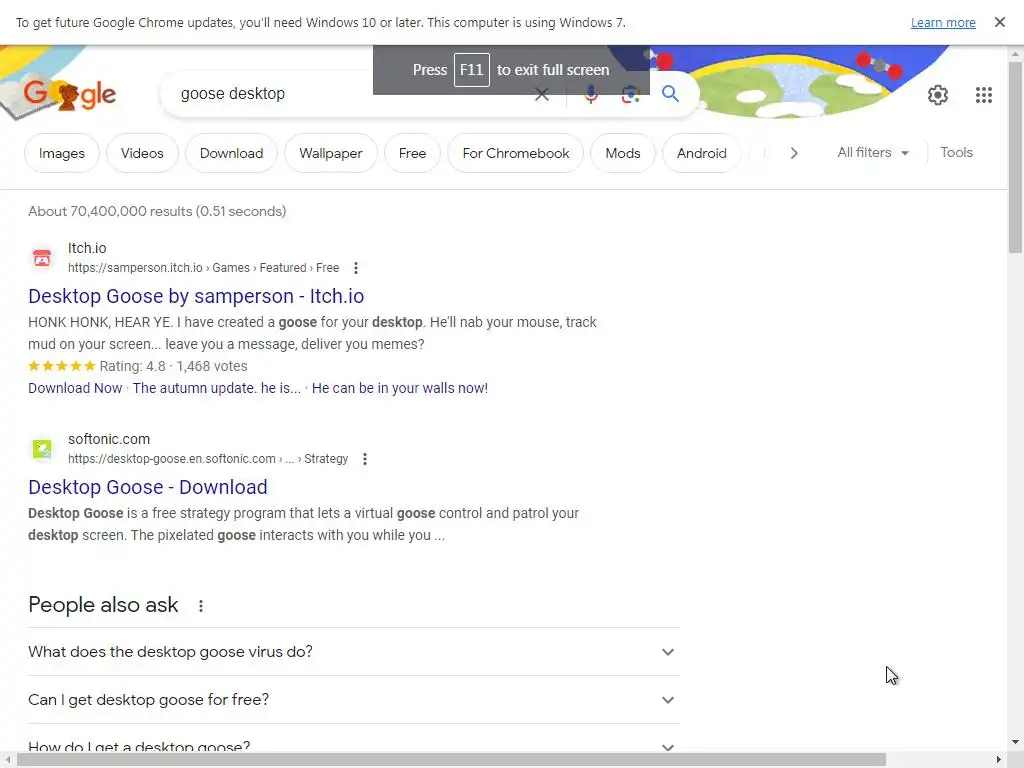Select the Wallpaper filter chip
The width and height of the screenshot is (1024, 768).
pyautogui.click(x=330, y=153)
